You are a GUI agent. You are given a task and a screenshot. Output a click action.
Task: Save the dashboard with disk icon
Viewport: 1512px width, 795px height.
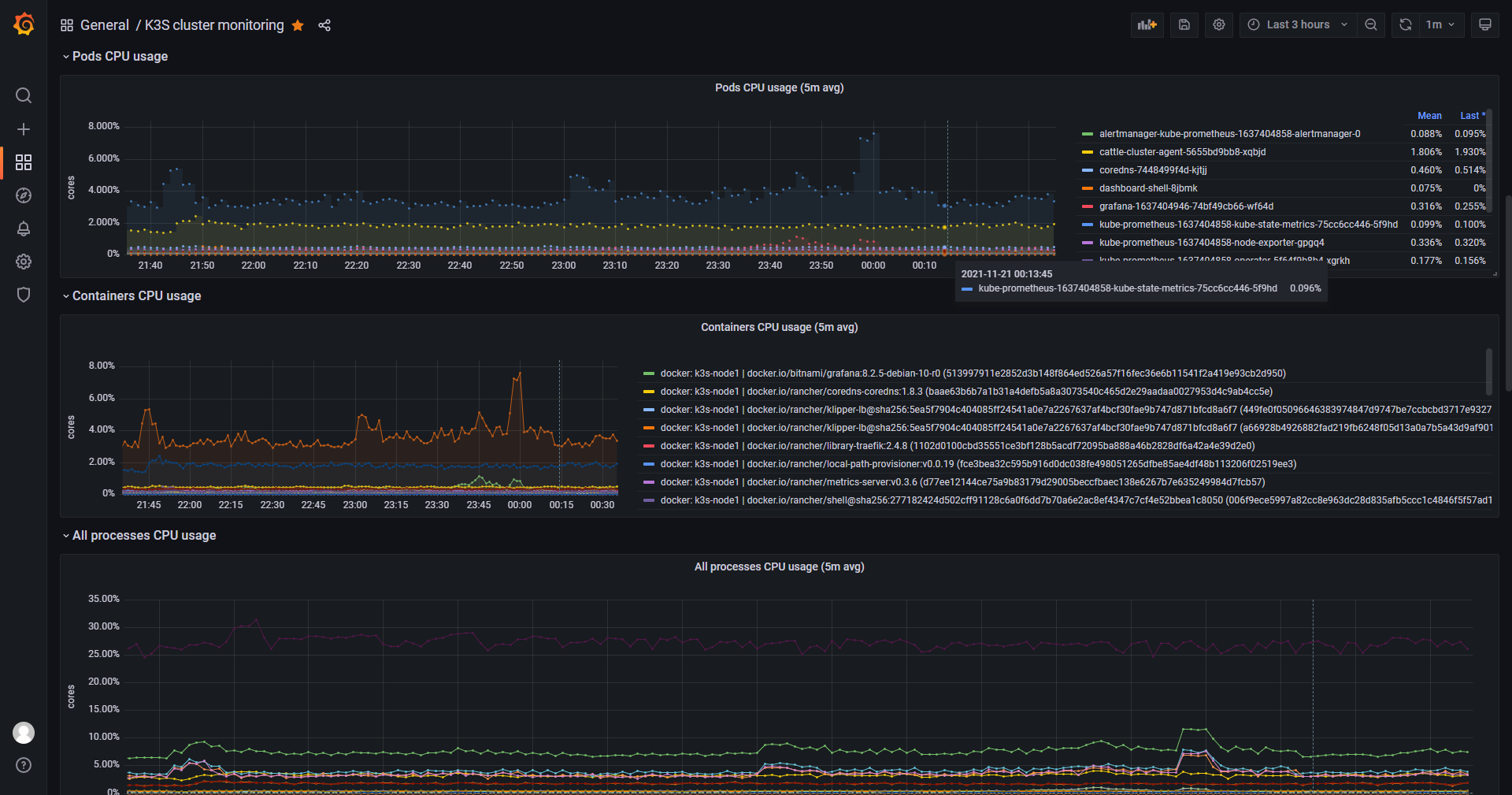tap(1184, 25)
